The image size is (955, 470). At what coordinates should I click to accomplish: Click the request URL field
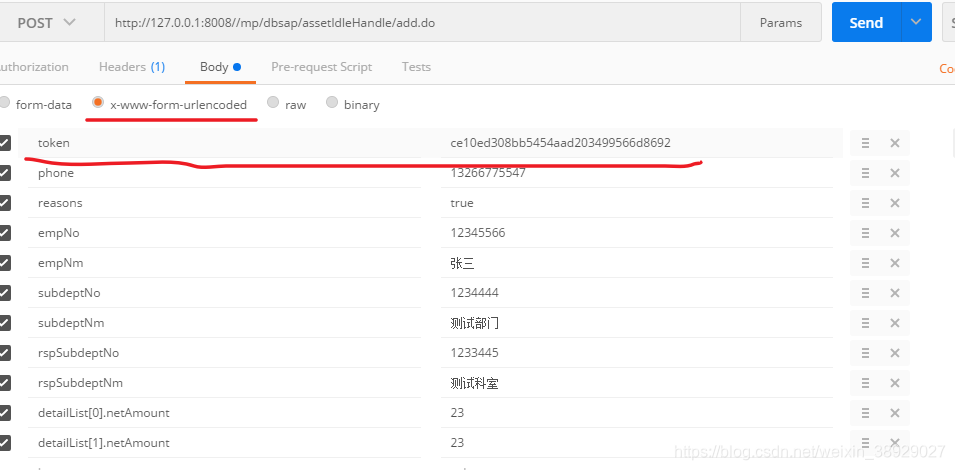[422, 23]
